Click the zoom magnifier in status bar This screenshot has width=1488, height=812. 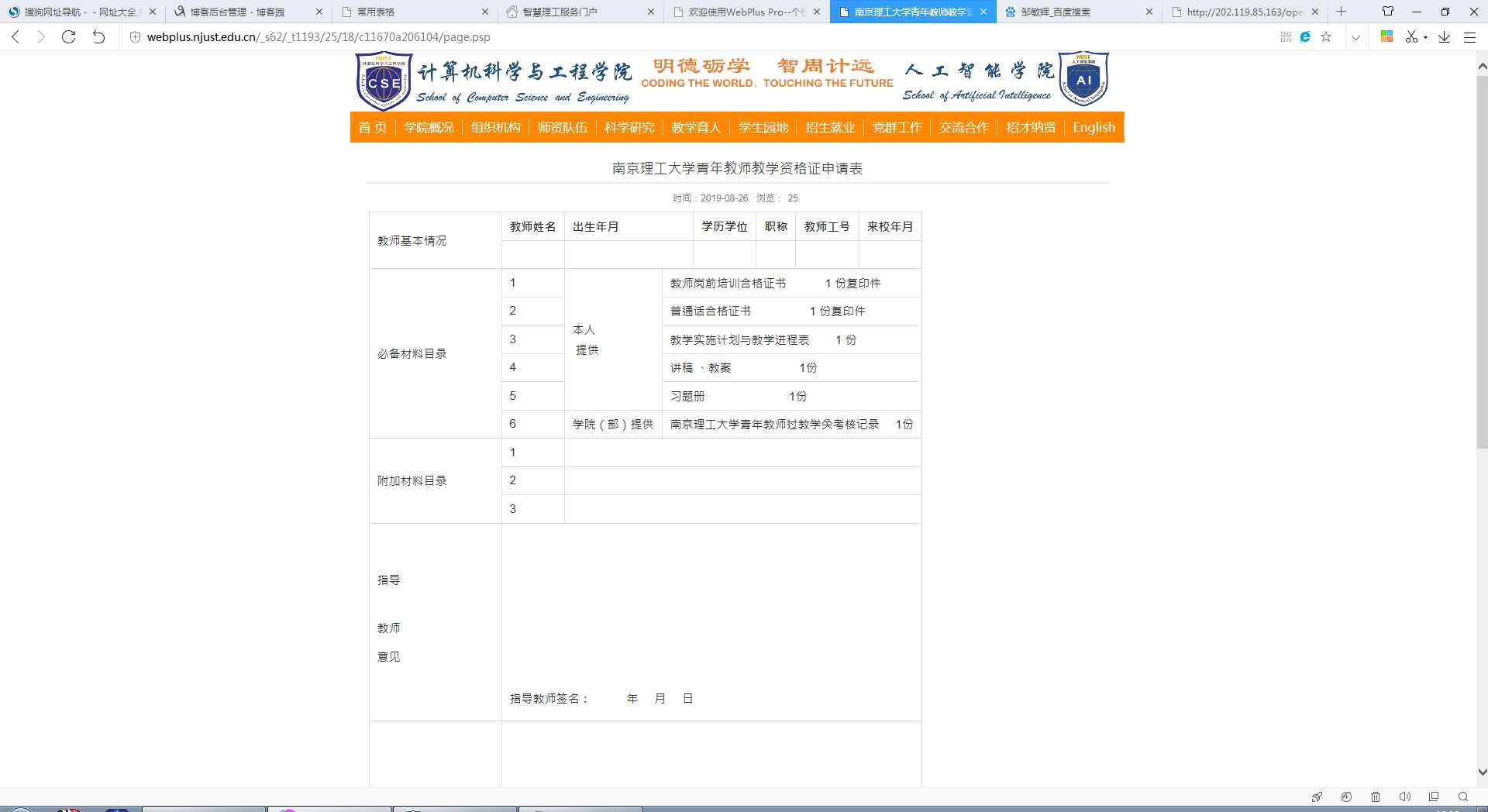(x=1463, y=797)
